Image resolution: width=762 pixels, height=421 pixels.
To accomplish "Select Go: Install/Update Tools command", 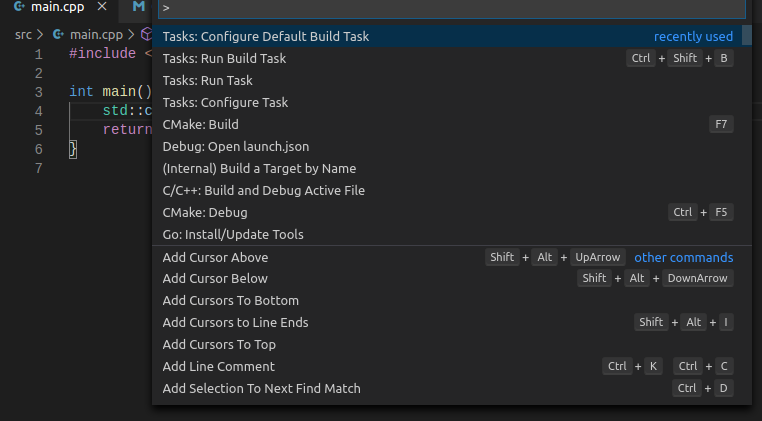I will click(x=233, y=234).
